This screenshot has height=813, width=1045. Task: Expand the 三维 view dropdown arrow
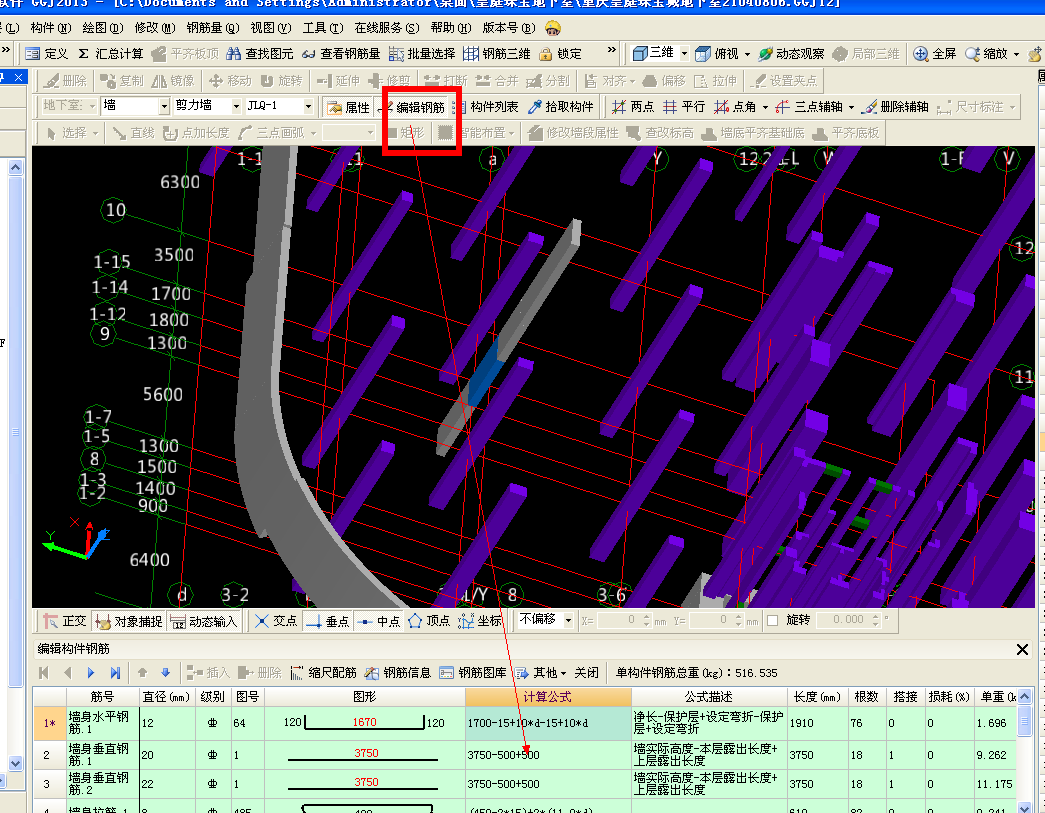coord(684,54)
